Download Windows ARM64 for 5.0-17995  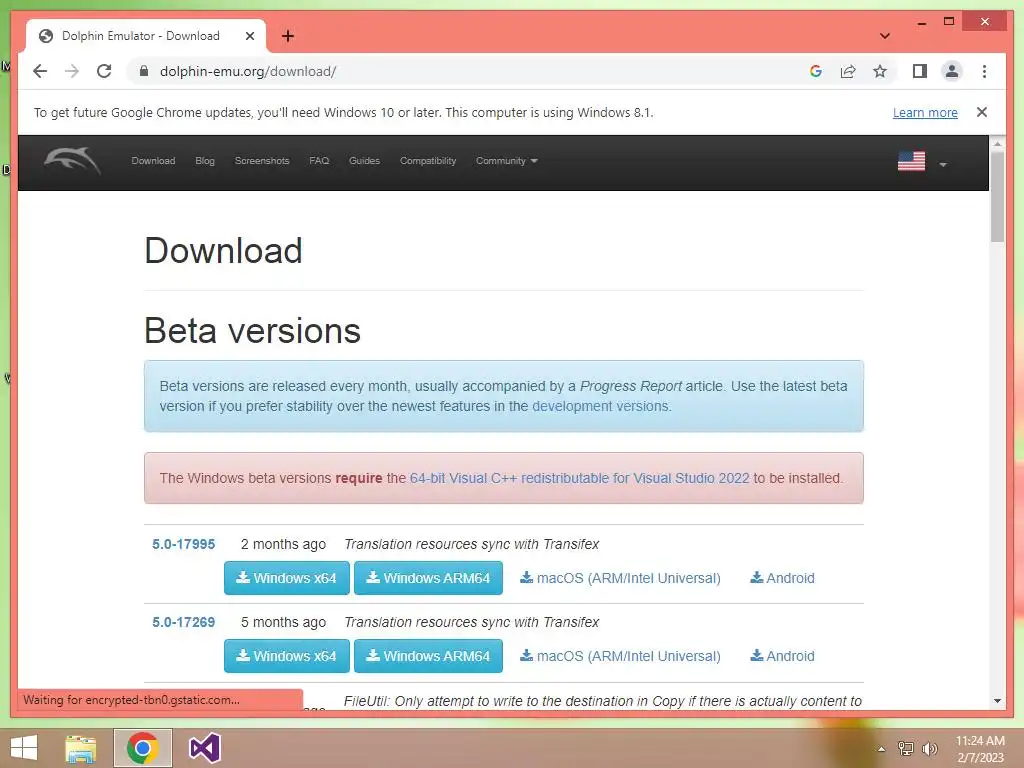428,578
